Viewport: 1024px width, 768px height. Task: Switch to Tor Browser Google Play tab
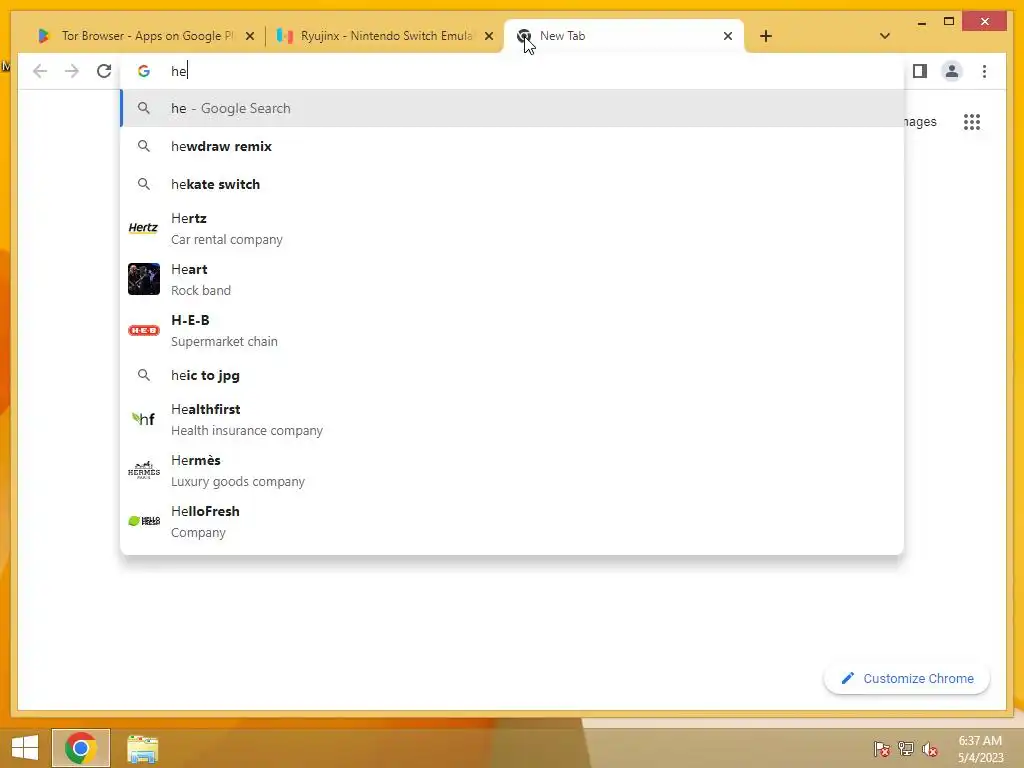pyautogui.click(x=146, y=36)
